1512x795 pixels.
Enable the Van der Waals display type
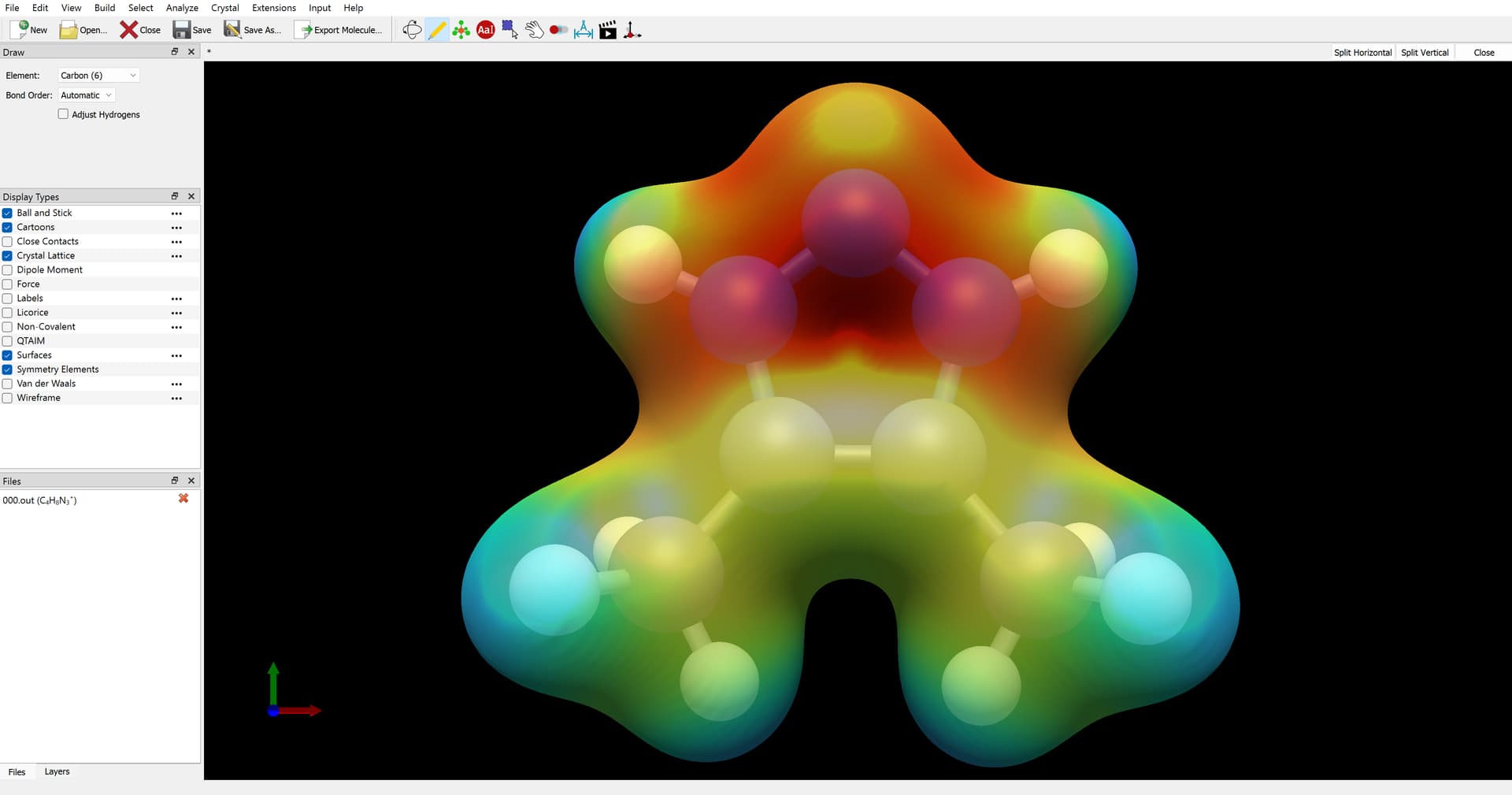pos(8,384)
